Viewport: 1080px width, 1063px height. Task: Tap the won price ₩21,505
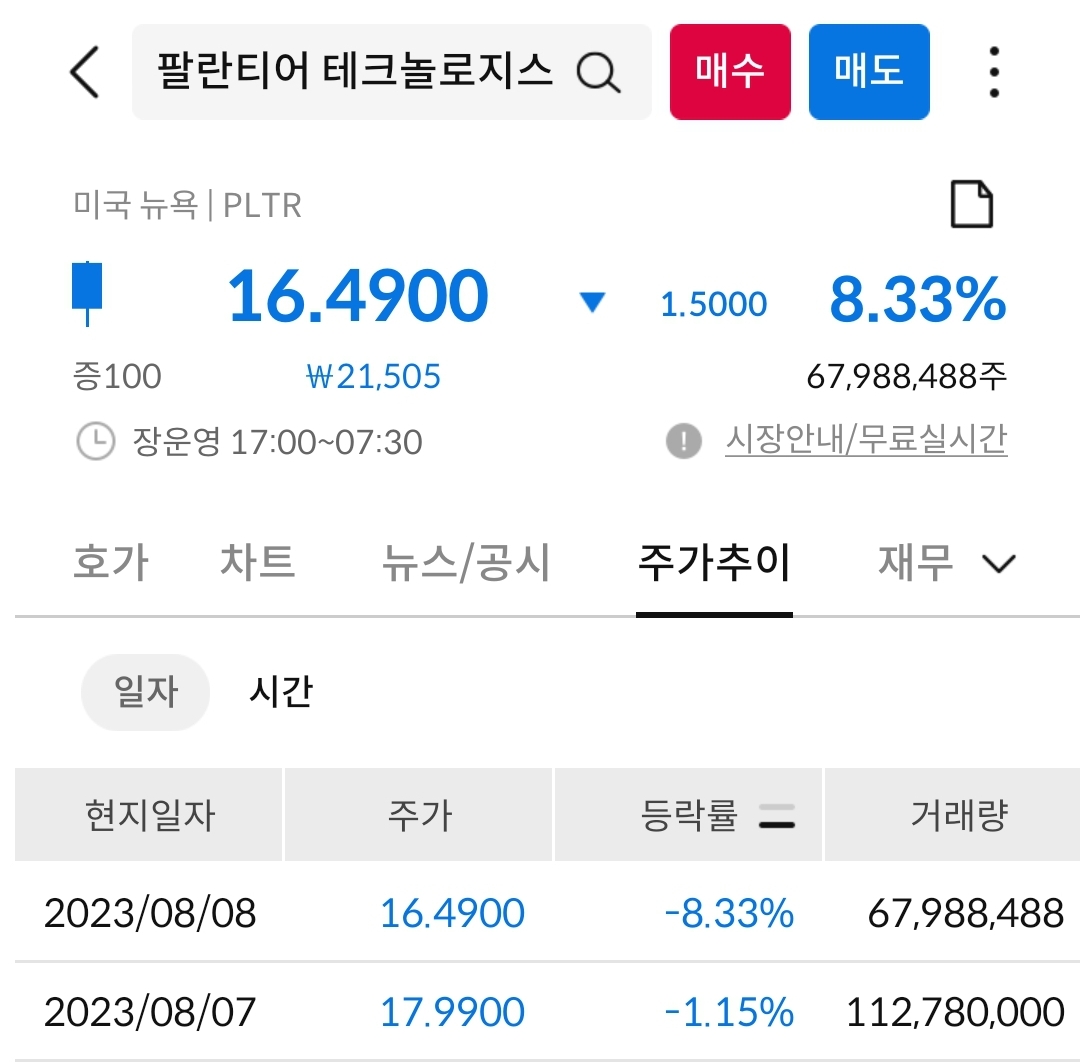(373, 377)
